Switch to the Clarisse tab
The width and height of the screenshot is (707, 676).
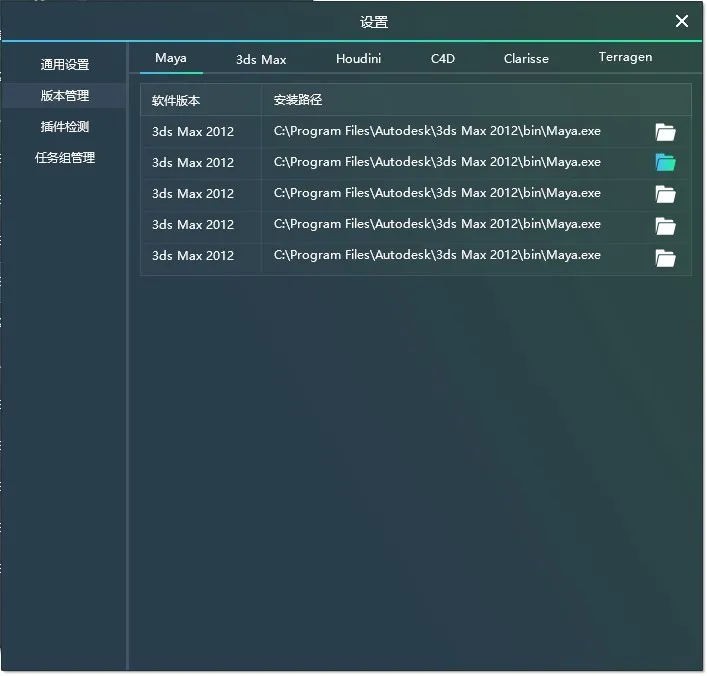tap(526, 59)
